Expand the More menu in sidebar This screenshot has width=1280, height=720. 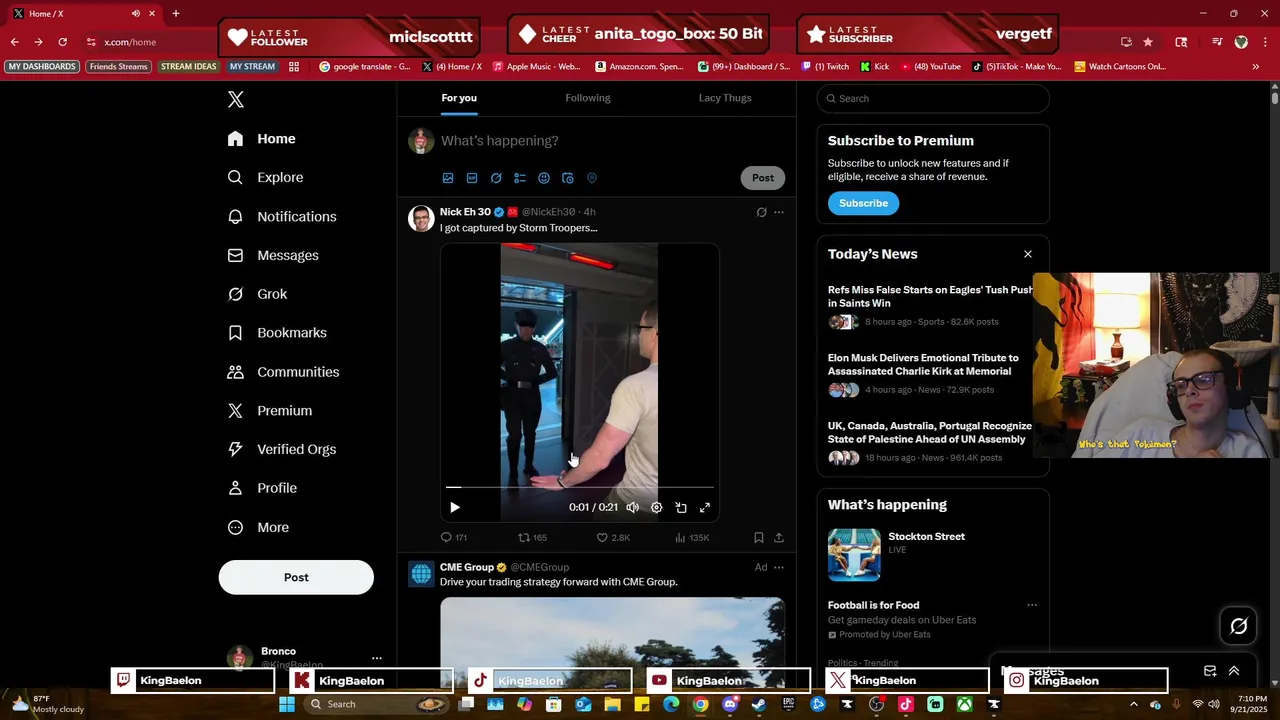258,527
